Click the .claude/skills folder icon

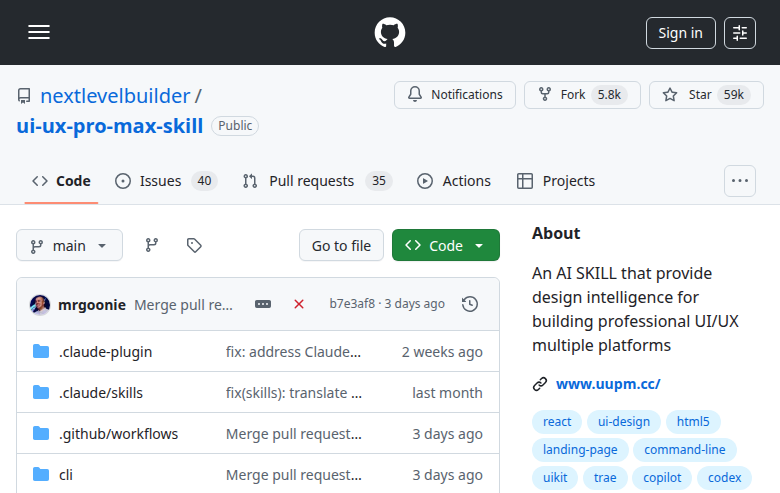[x=41, y=393]
